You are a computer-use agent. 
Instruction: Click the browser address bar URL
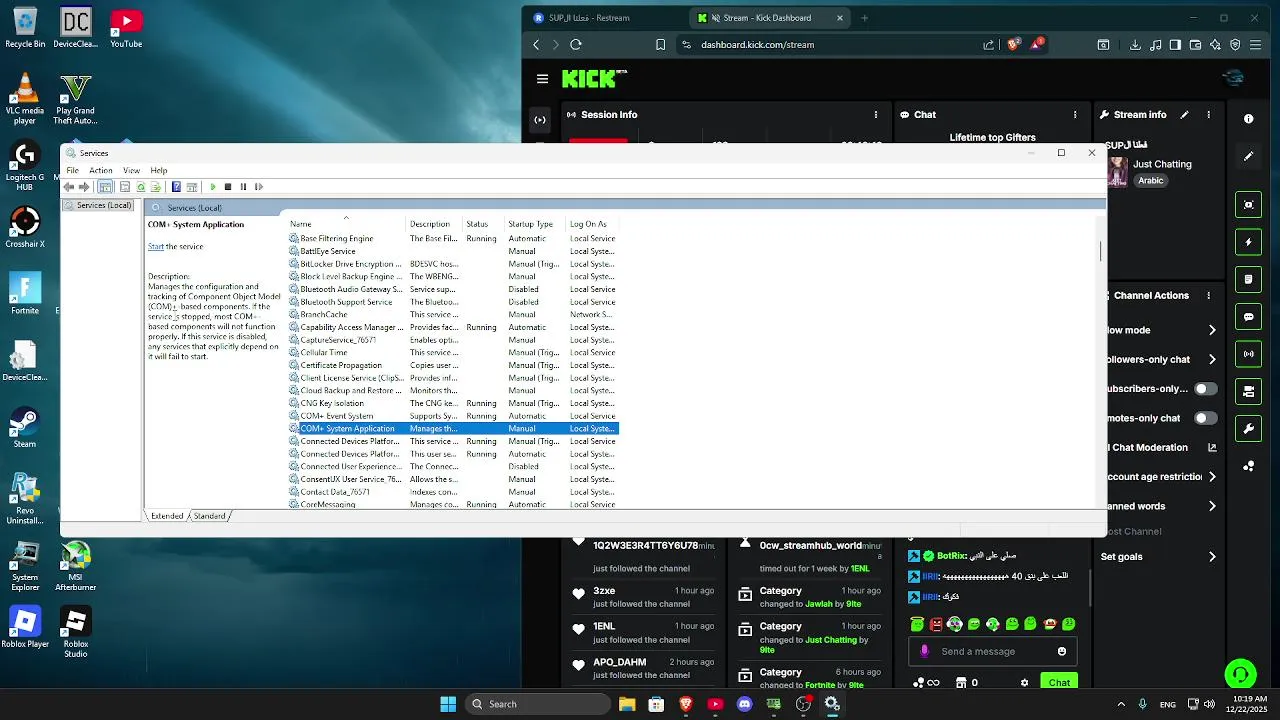tap(757, 44)
